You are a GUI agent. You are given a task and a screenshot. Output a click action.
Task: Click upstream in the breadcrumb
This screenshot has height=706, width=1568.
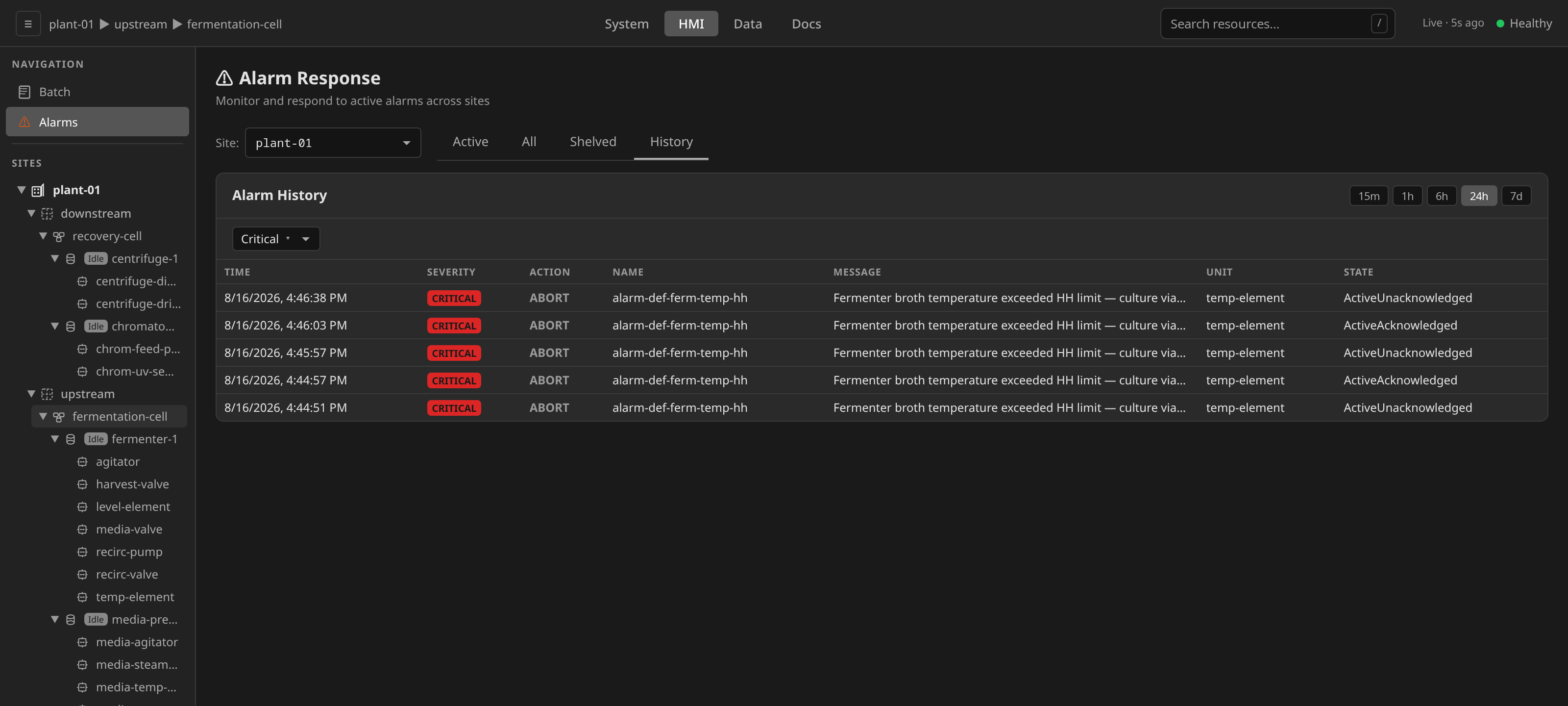coord(141,25)
